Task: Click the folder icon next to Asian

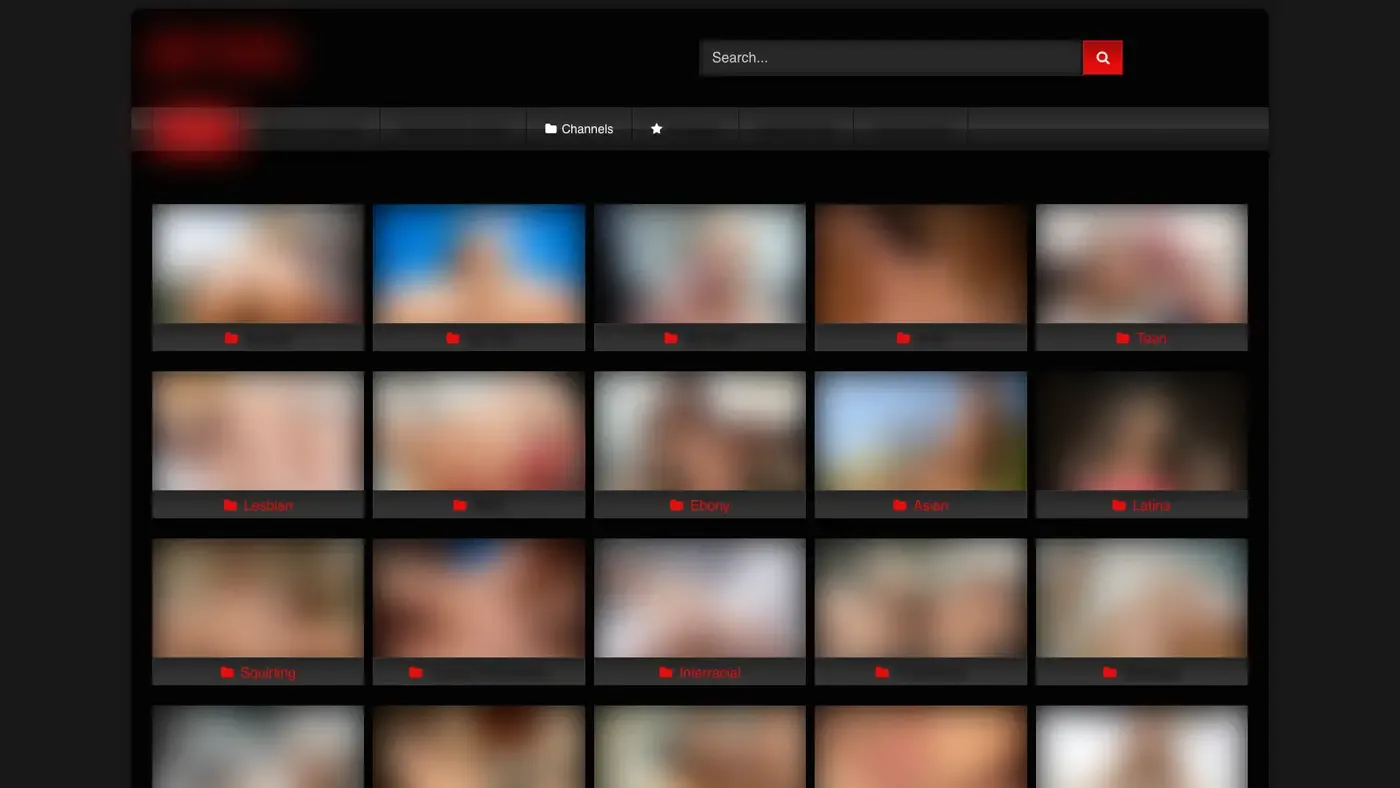Action: click(899, 506)
